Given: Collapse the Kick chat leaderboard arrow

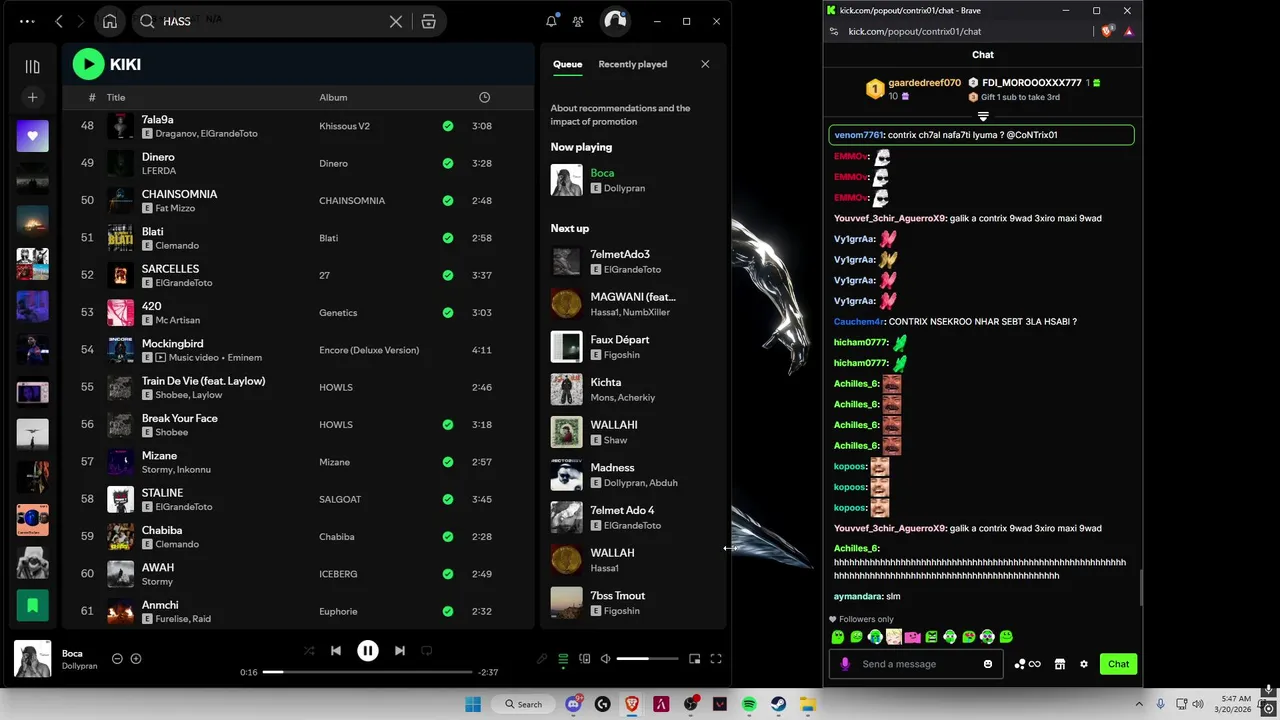Looking at the screenshot, I should [x=983, y=117].
